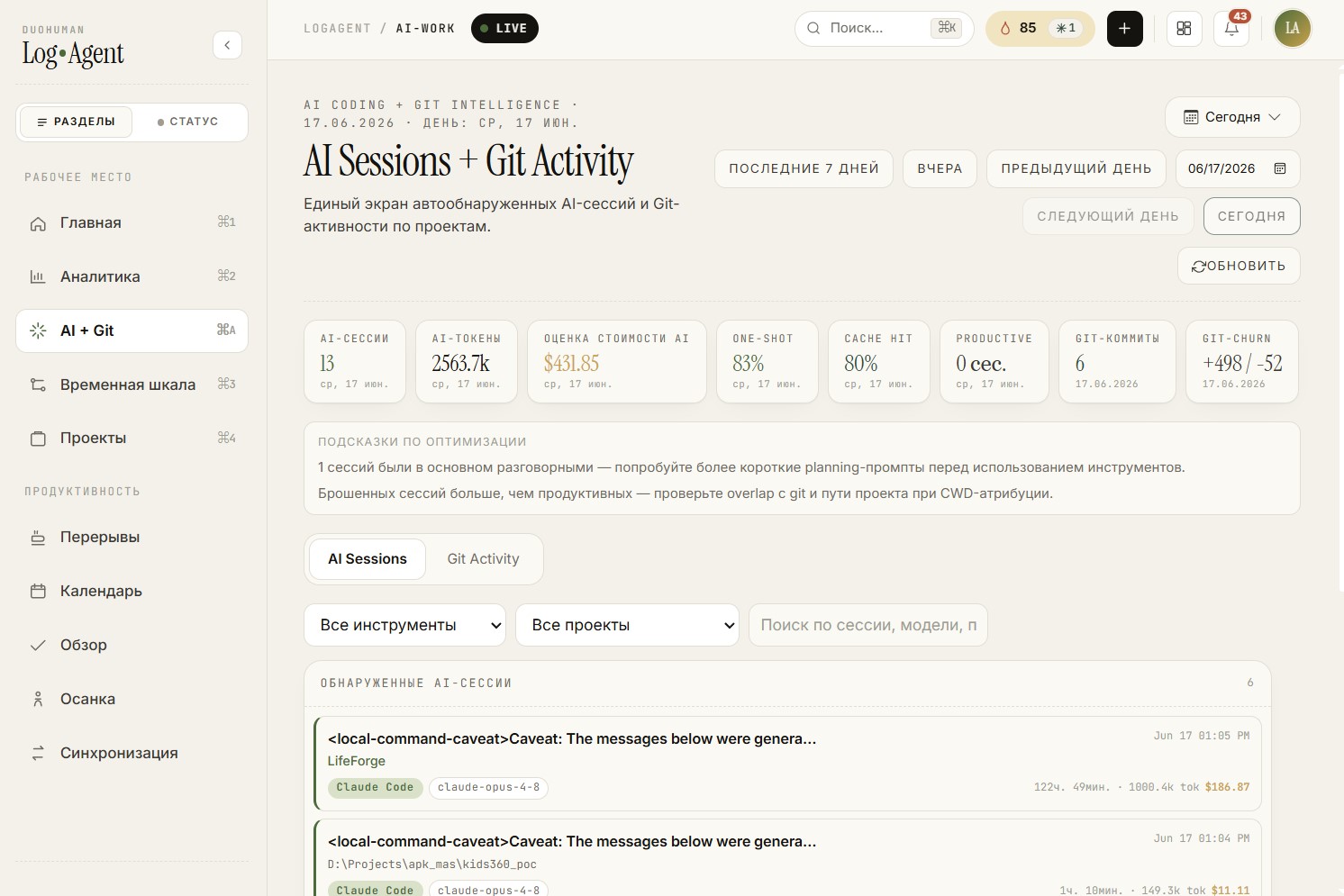This screenshot has width=1344, height=896.
Task: Click the ONE-SHOT 83% stat card
Action: [x=767, y=361]
